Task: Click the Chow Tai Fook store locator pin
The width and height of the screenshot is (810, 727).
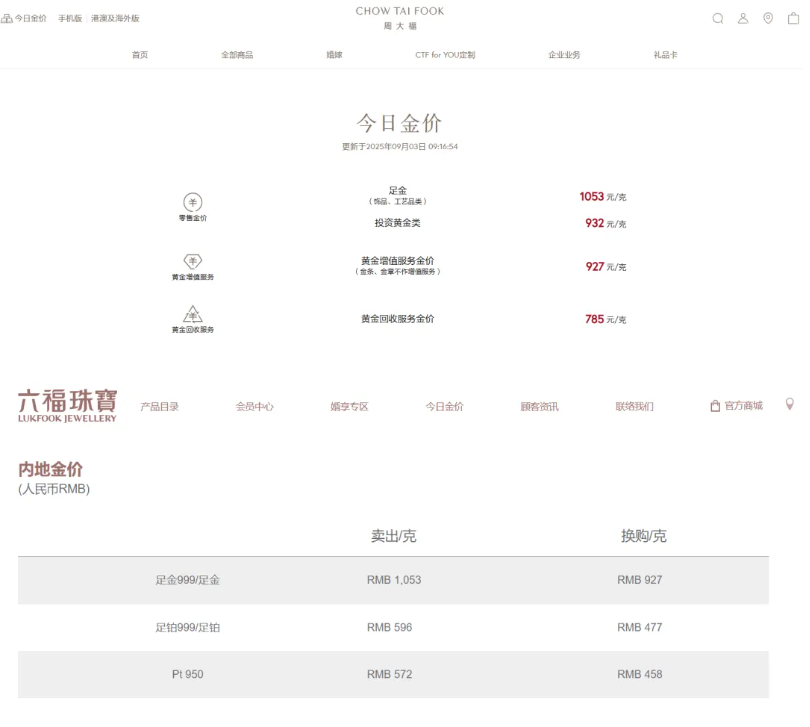Action: (768, 18)
